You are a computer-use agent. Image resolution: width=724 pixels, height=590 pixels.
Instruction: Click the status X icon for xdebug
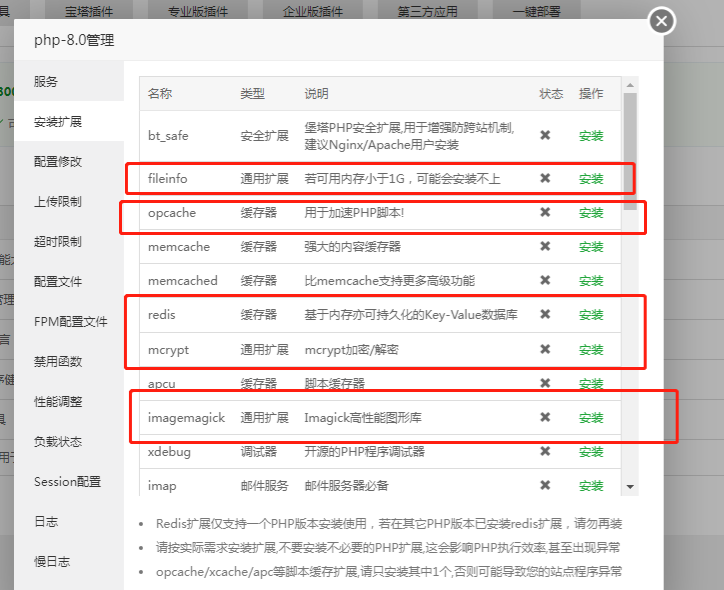pyautogui.click(x=545, y=451)
